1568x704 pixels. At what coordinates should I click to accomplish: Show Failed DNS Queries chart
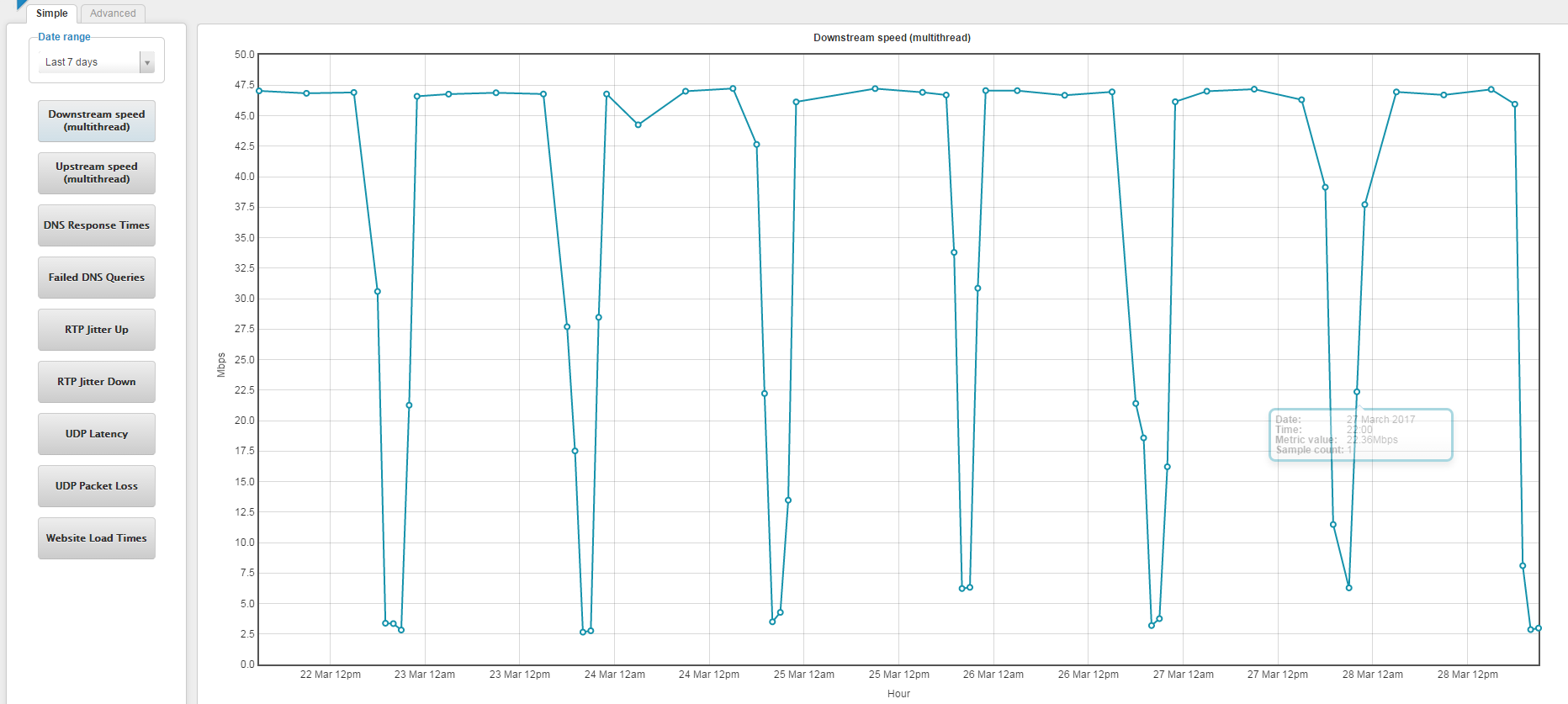[97, 278]
